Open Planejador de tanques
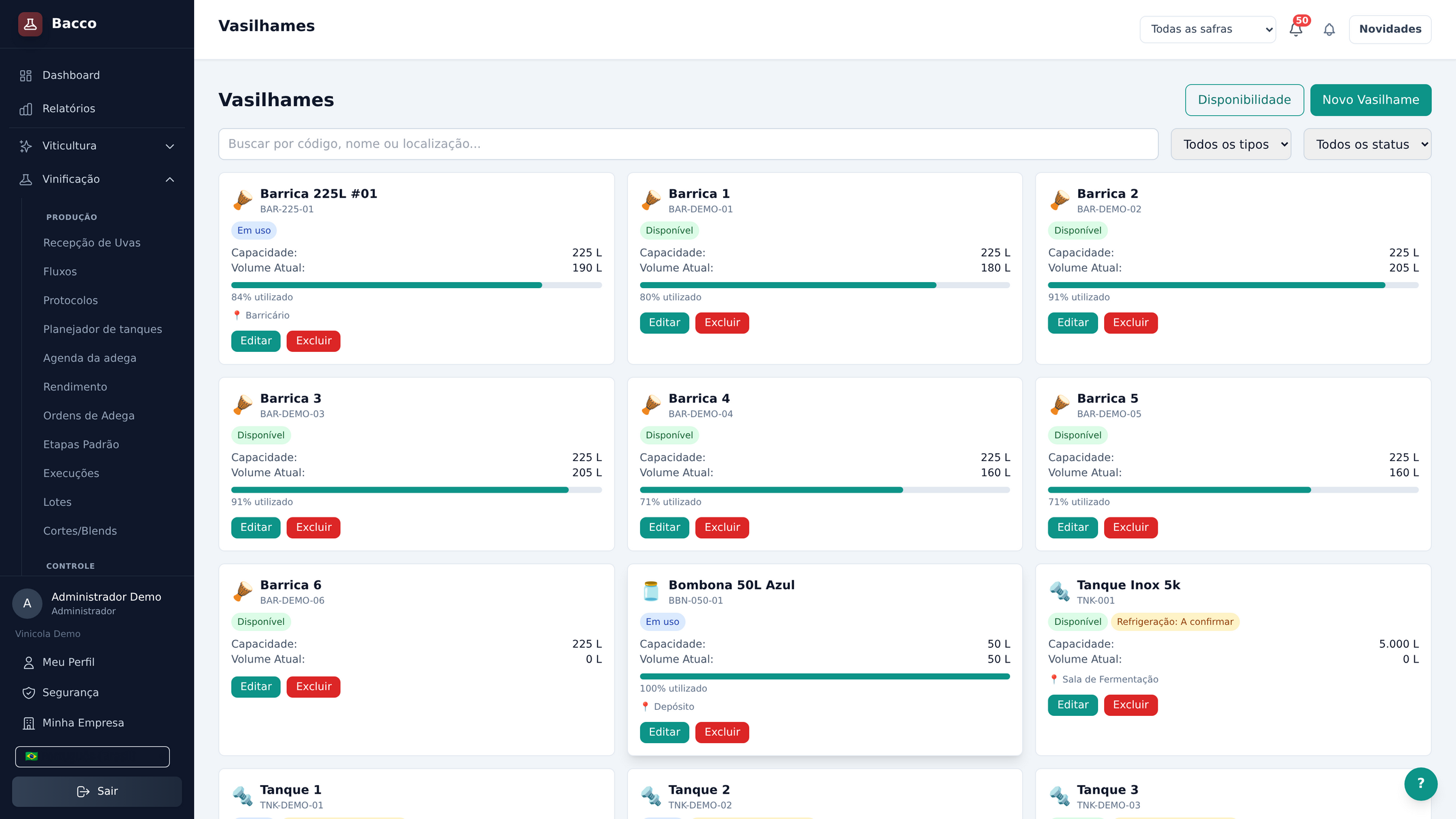Viewport: 1456px width, 819px height. [x=103, y=329]
